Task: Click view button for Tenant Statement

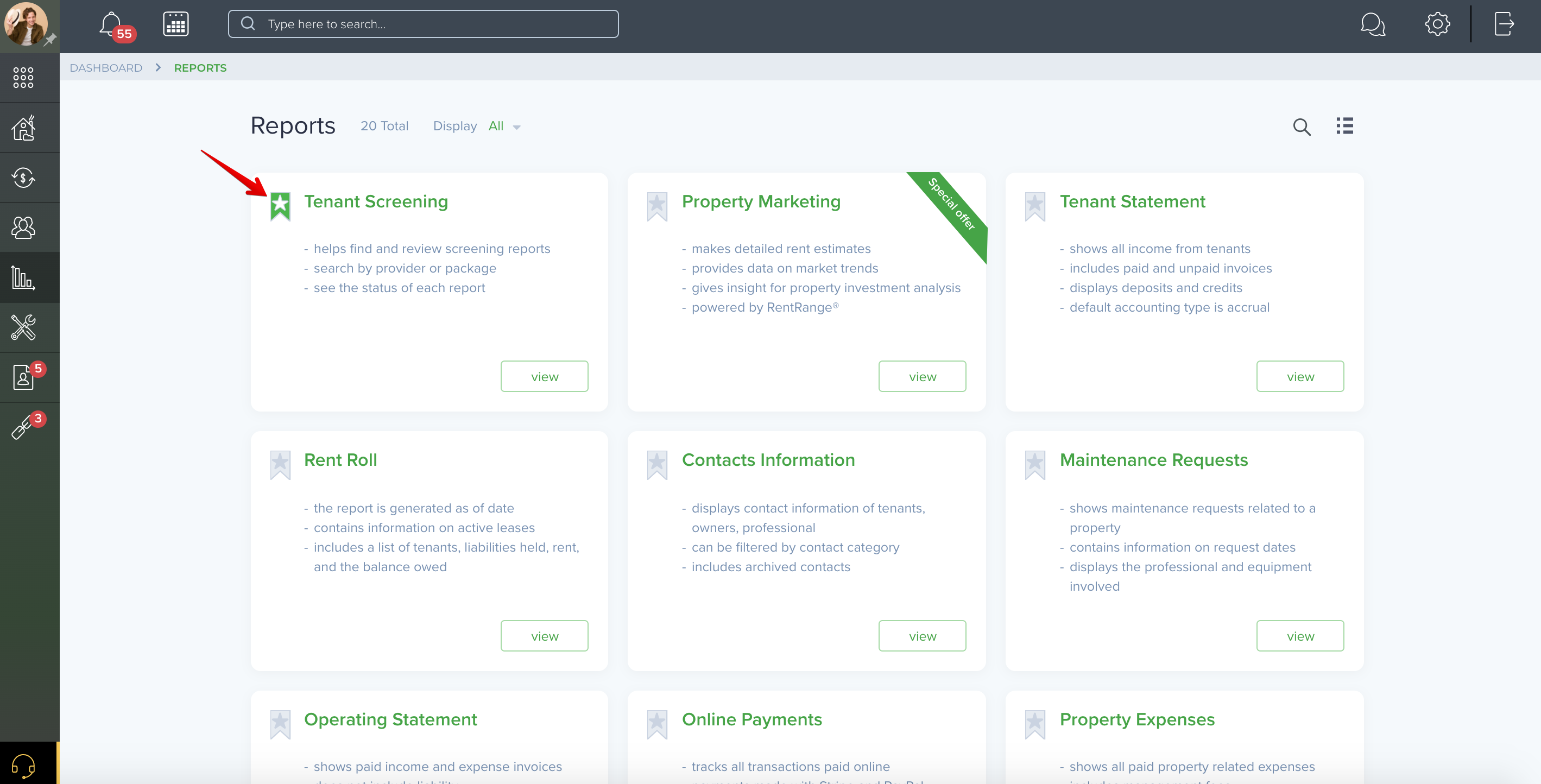Action: click(x=1300, y=376)
